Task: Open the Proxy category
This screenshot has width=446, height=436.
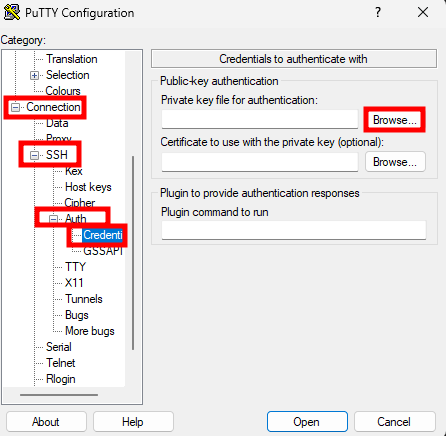Action: click(x=59, y=138)
